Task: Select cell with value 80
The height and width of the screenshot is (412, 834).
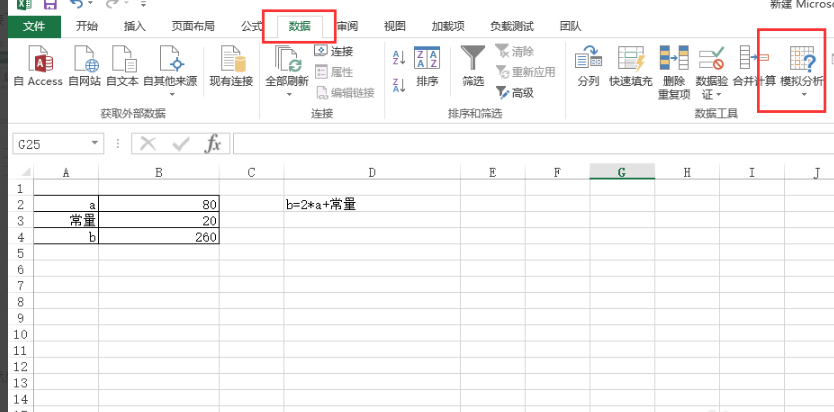Action: (159, 204)
